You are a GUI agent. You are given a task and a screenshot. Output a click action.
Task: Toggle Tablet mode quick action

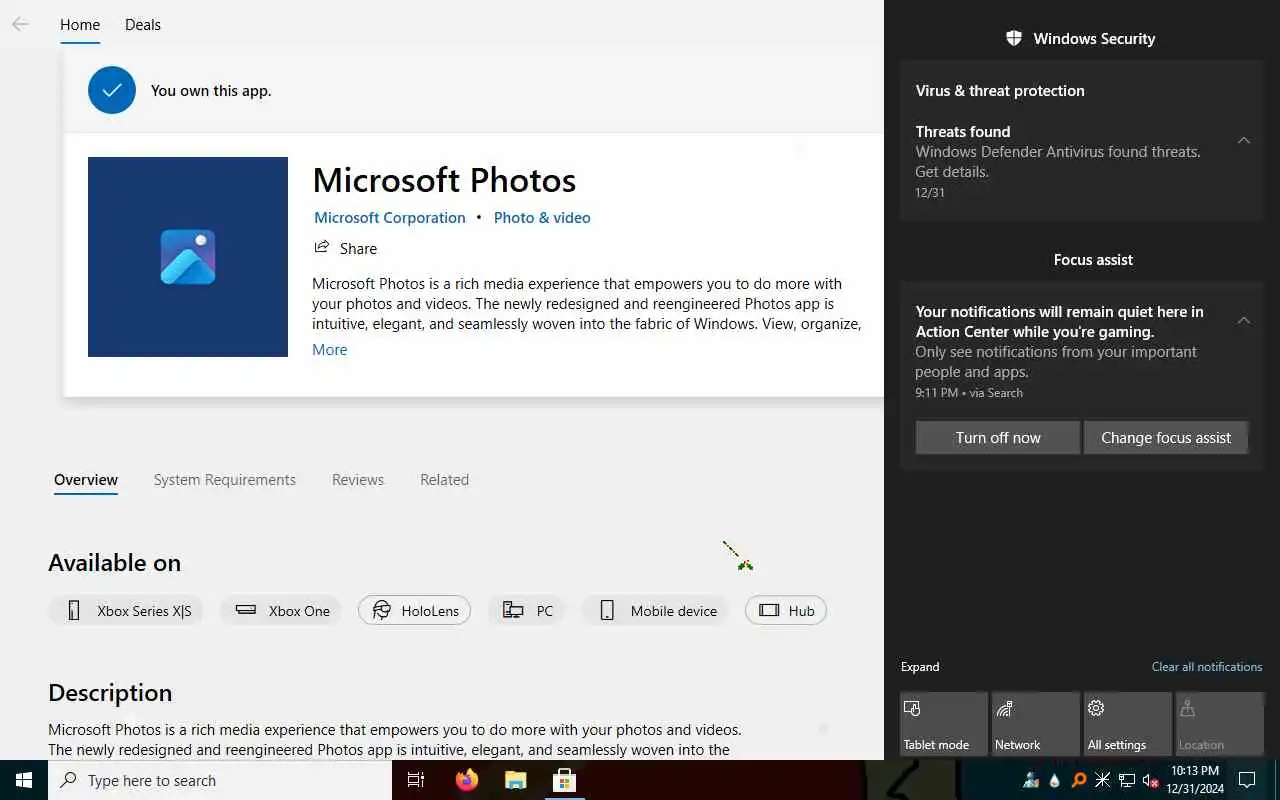point(944,724)
